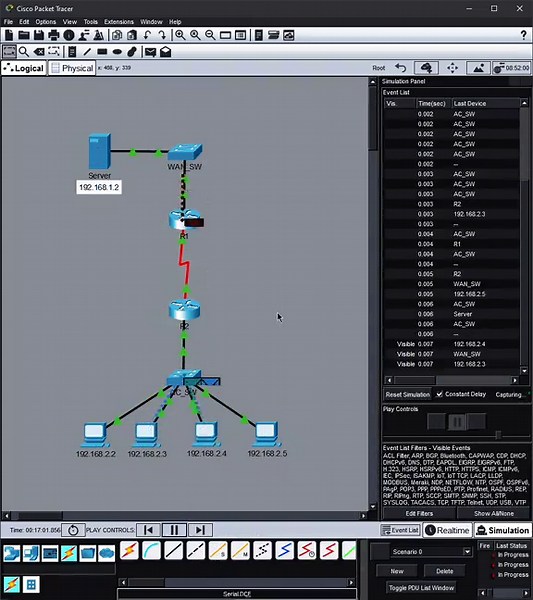Screen dimensions: 533x600
Task: Step forward in the bottom play controls
Action: click(200, 530)
